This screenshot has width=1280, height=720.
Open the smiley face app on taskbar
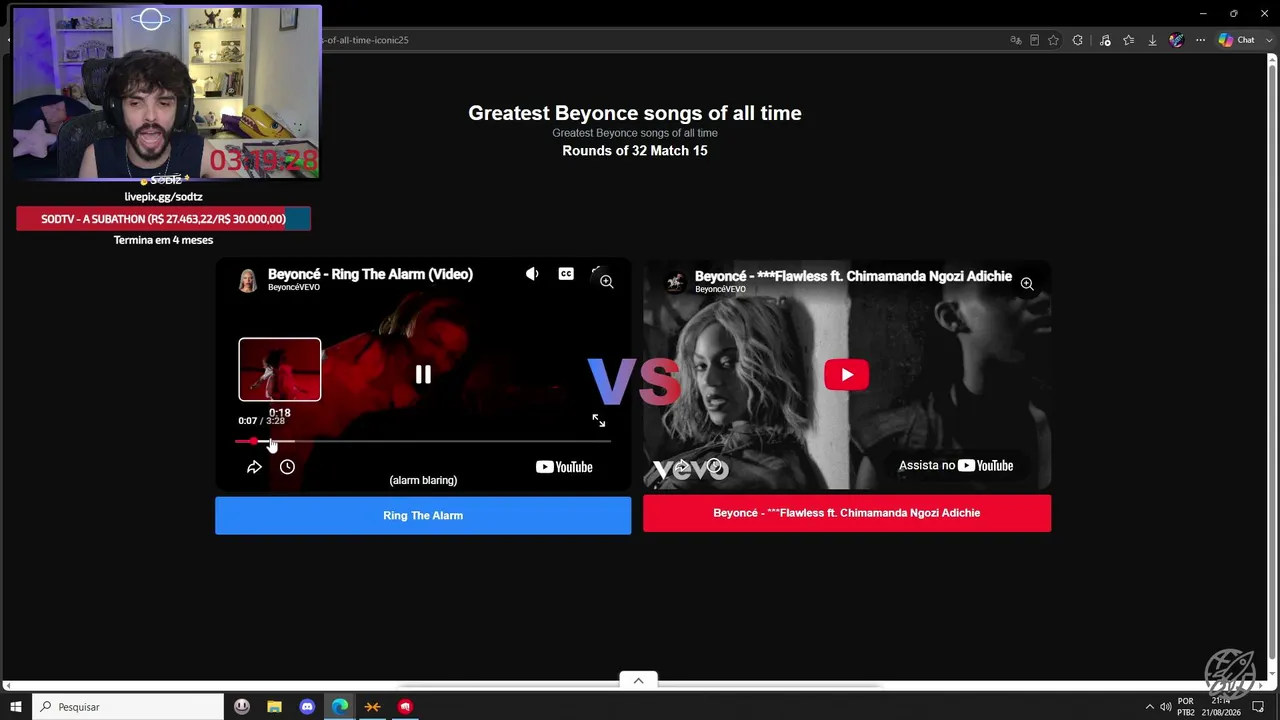[242, 707]
